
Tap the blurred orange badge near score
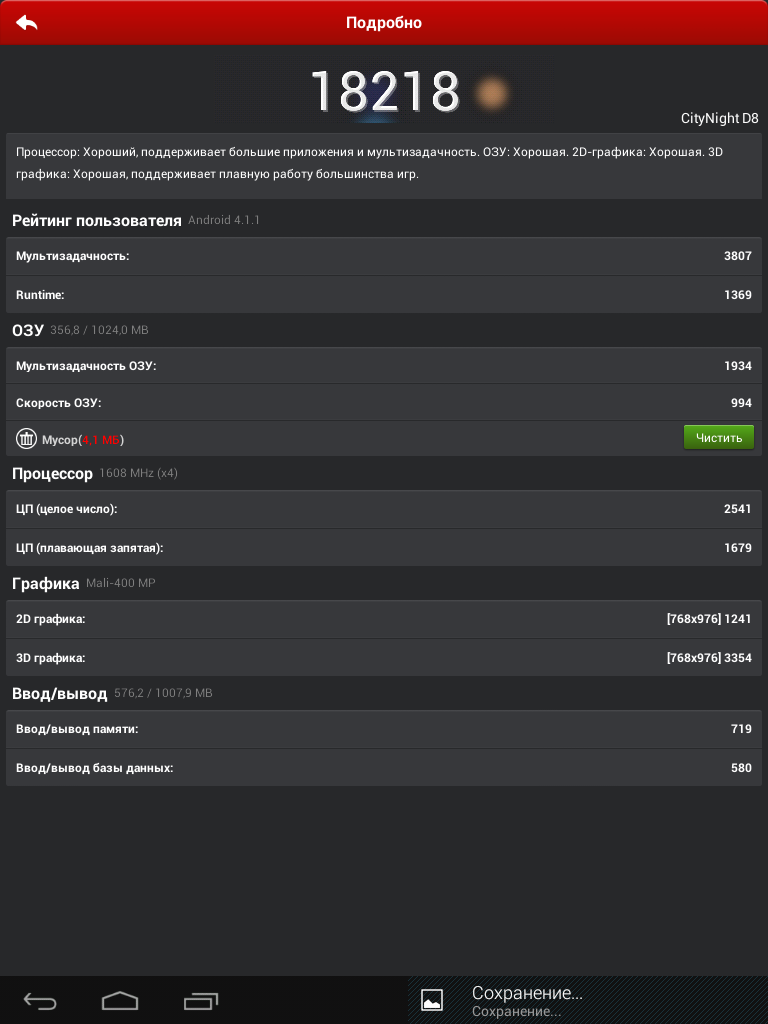point(490,93)
